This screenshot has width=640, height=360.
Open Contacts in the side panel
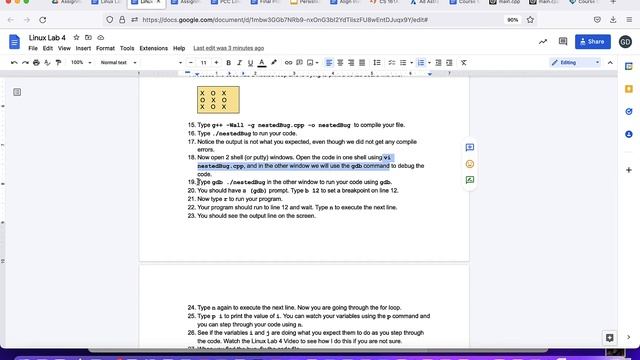point(629,134)
